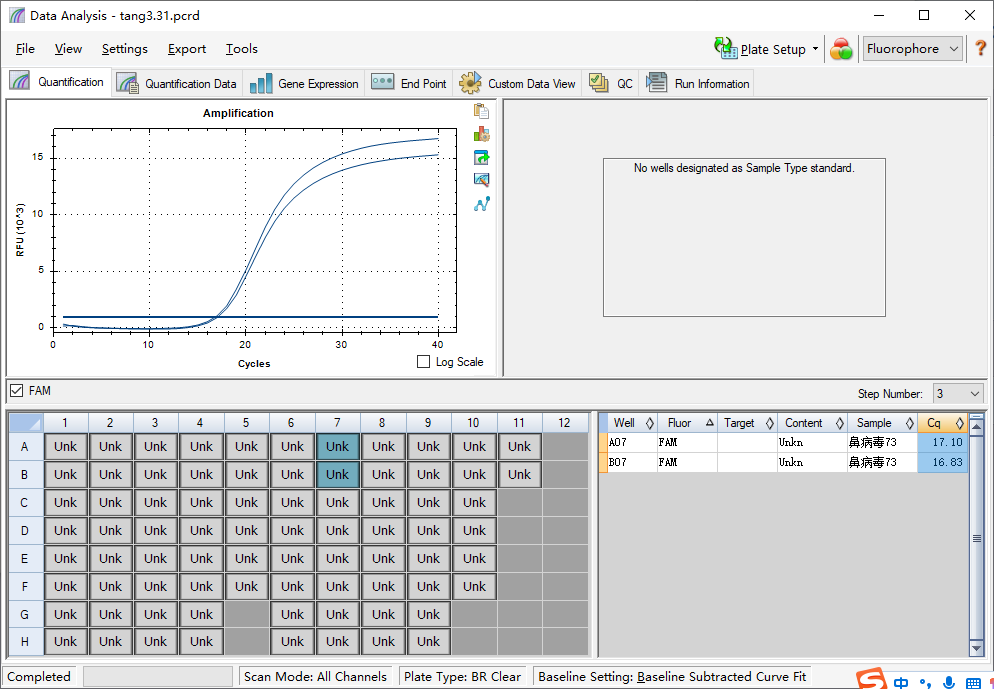This screenshot has height=689, width=994.
Task: Toggle well A7 selection
Action: tap(337, 446)
